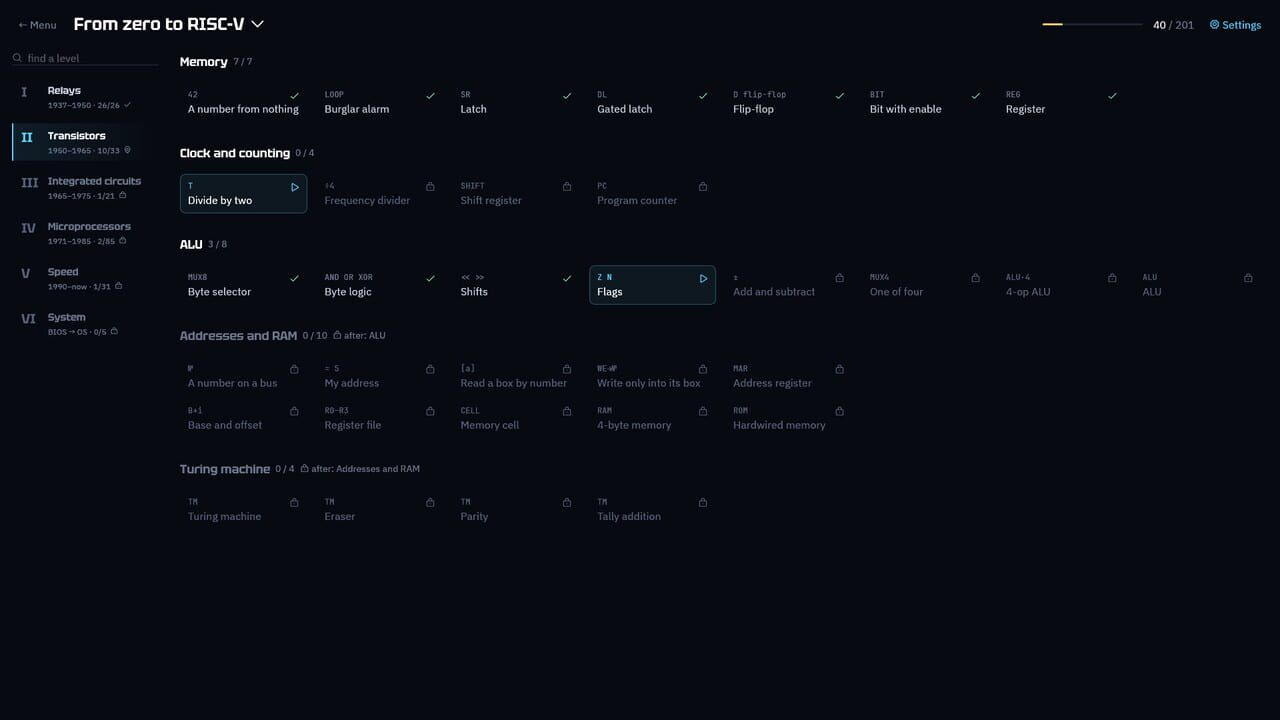Click the lock icon on Hardwired memory
Viewport: 1280px width, 720px height.
click(839, 411)
